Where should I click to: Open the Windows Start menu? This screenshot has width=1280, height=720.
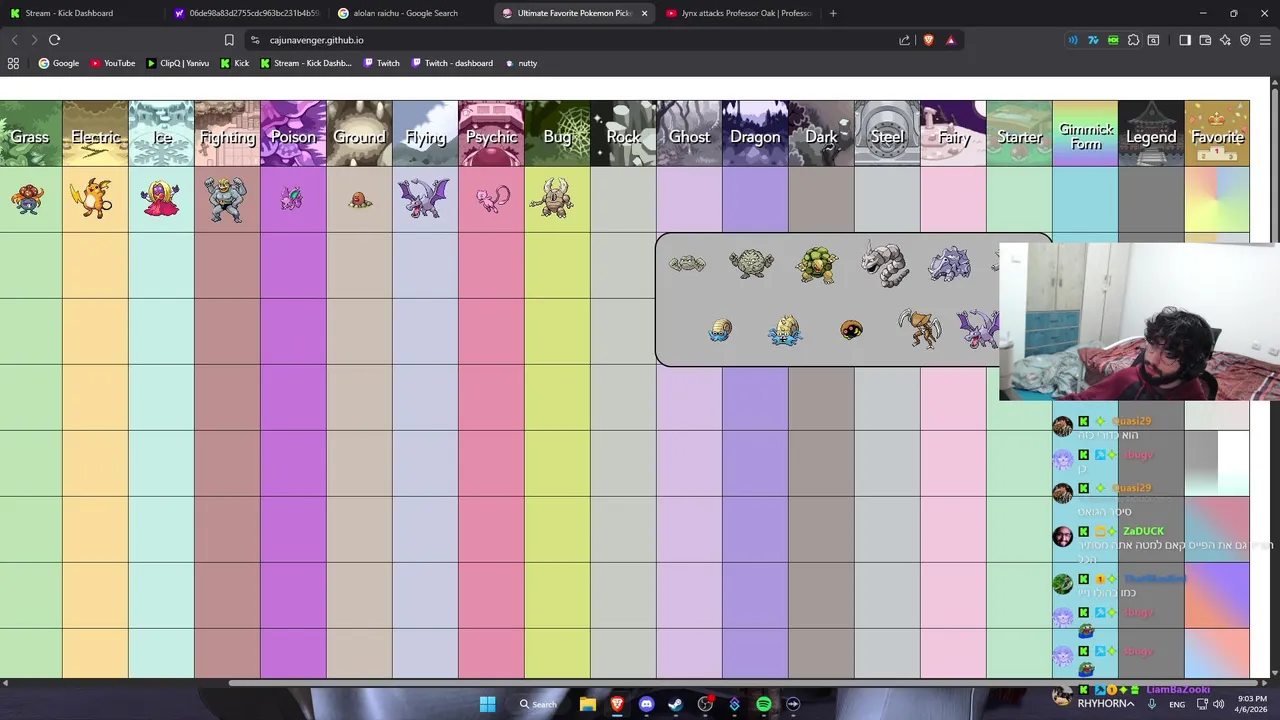(487, 704)
